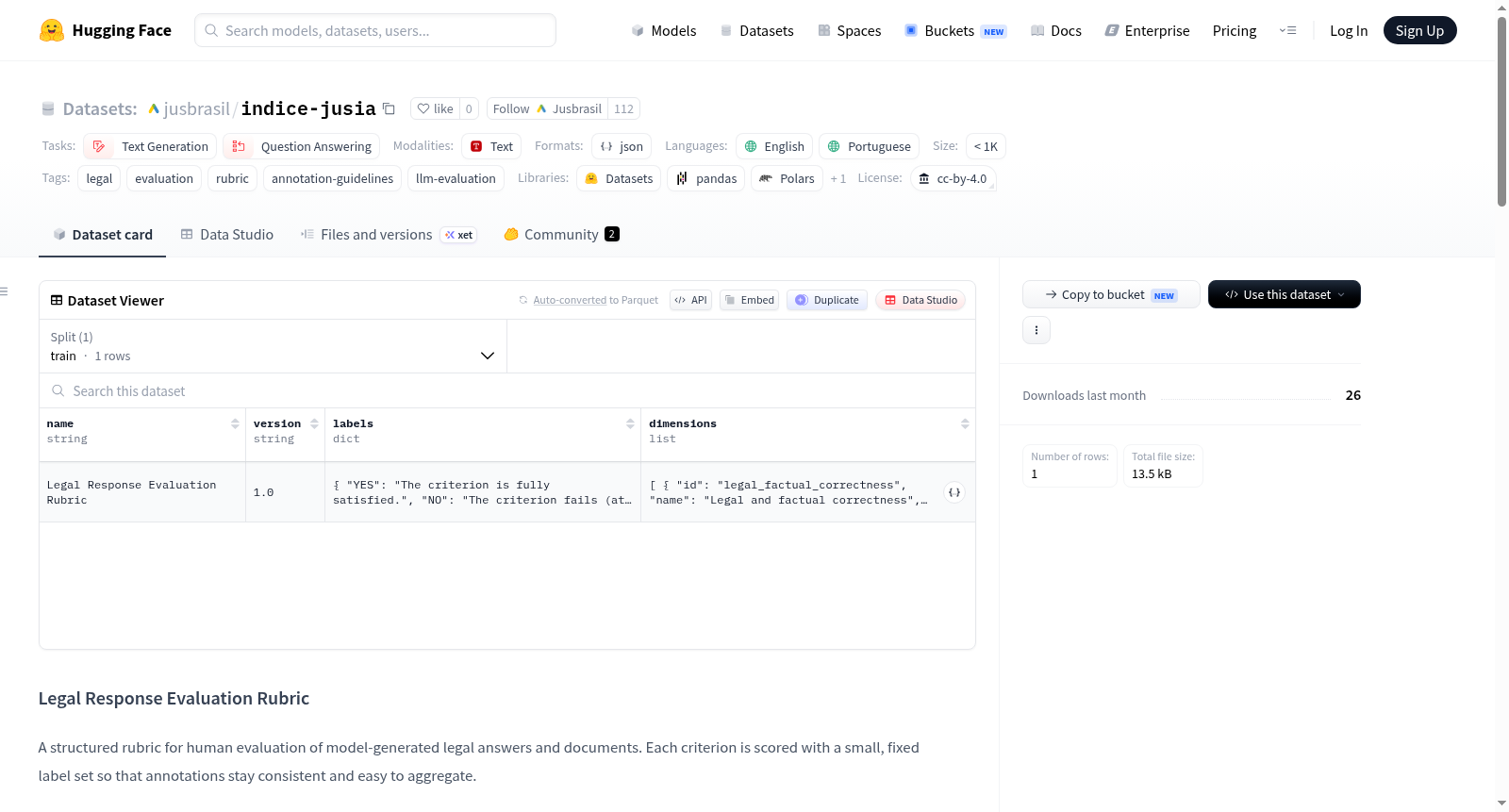Click the heart like button
This screenshot has height=812, width=1509.
(x=435, y=108)
